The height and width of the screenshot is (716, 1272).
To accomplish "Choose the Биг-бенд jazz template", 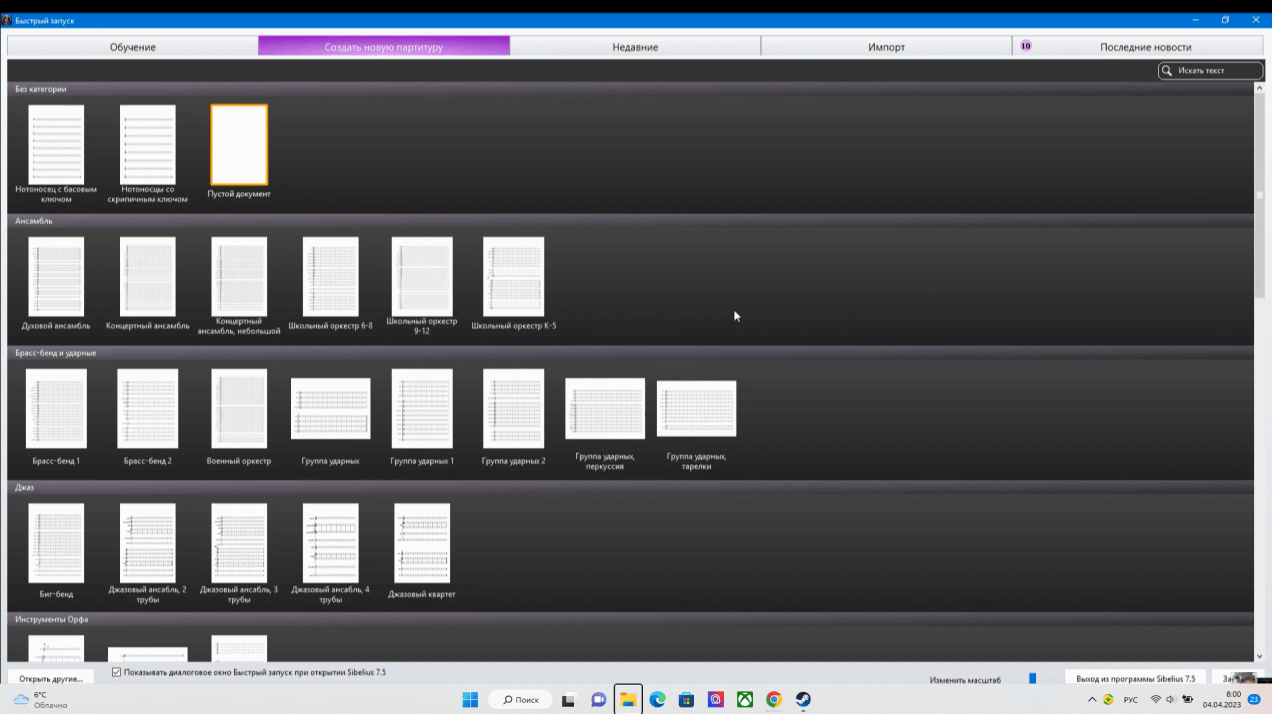I will (x=56, y=543).
